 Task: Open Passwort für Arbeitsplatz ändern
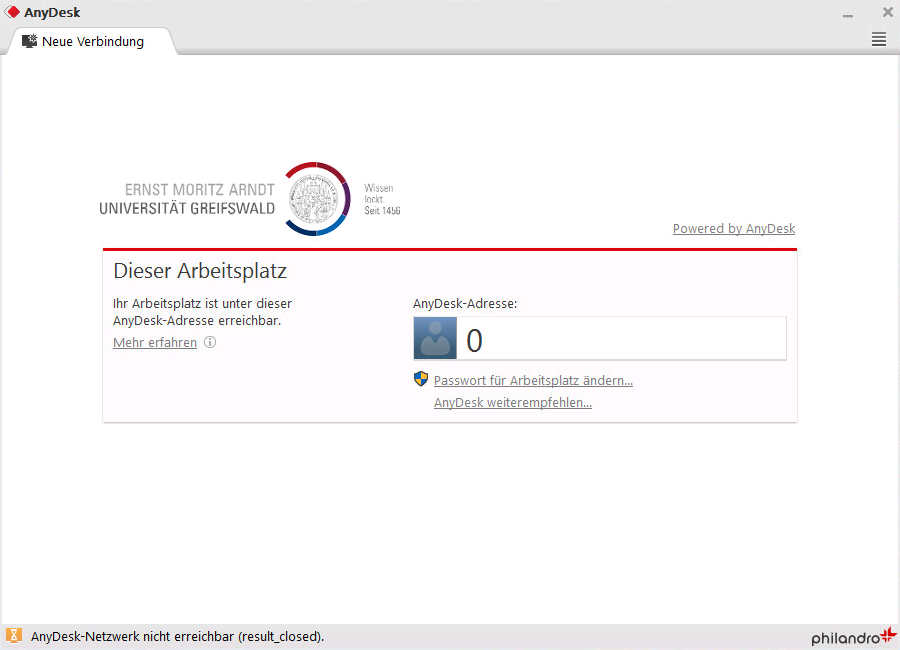(x=533, y=381)
